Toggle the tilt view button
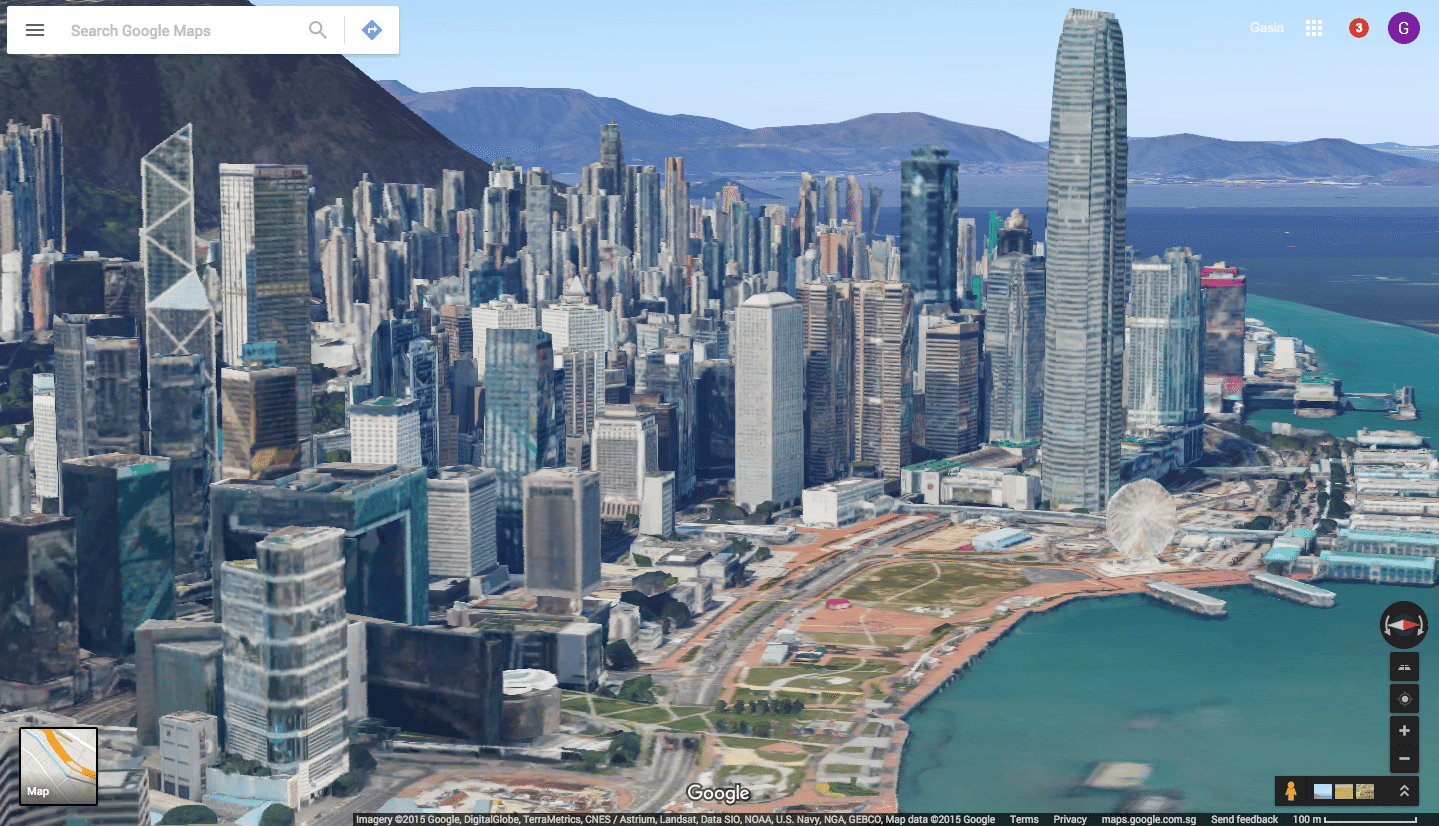Screen dimensions: 1439x826 tap(1404, 667)
